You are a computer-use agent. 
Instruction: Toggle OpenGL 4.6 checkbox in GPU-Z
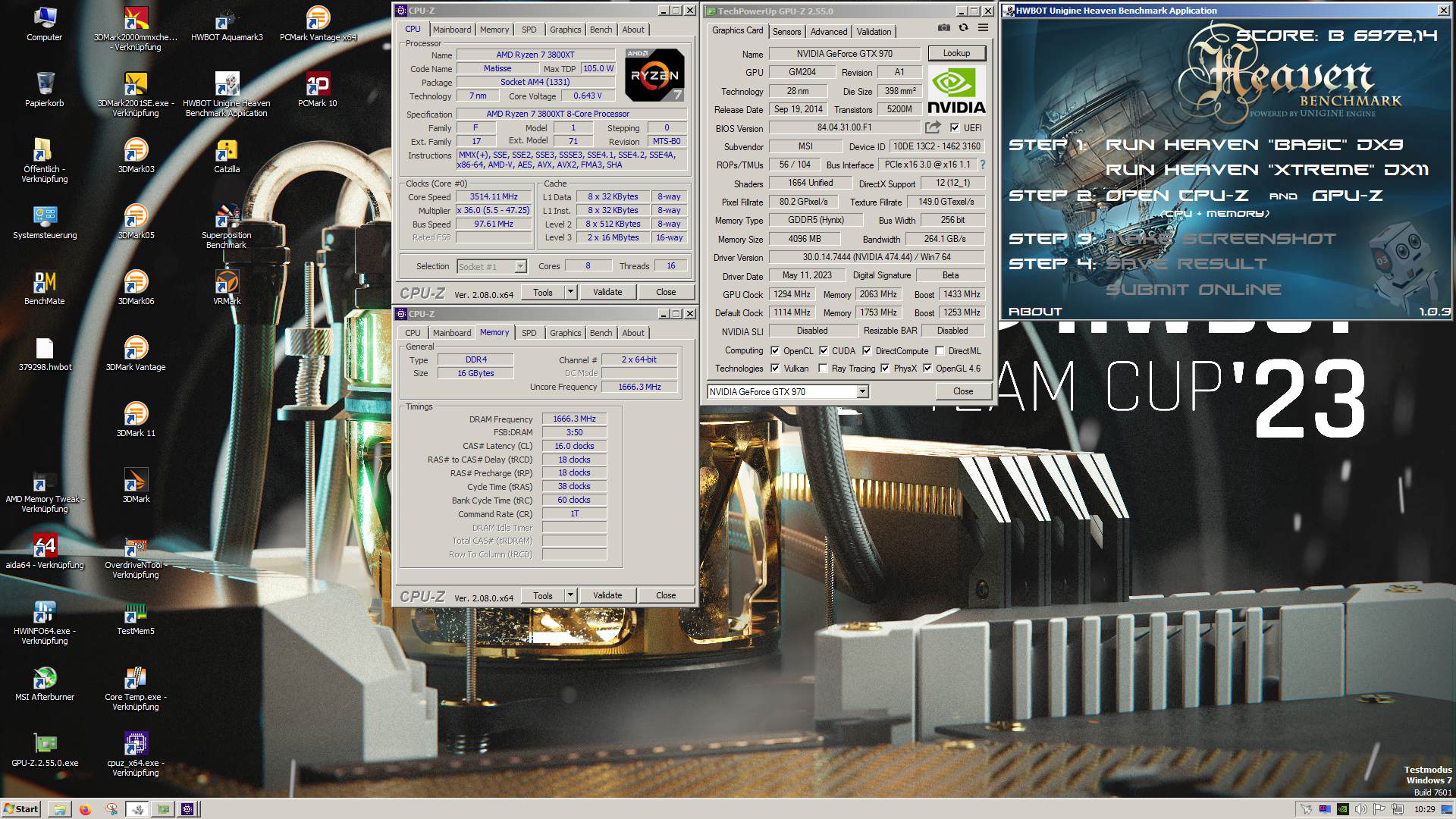point(927,368)
